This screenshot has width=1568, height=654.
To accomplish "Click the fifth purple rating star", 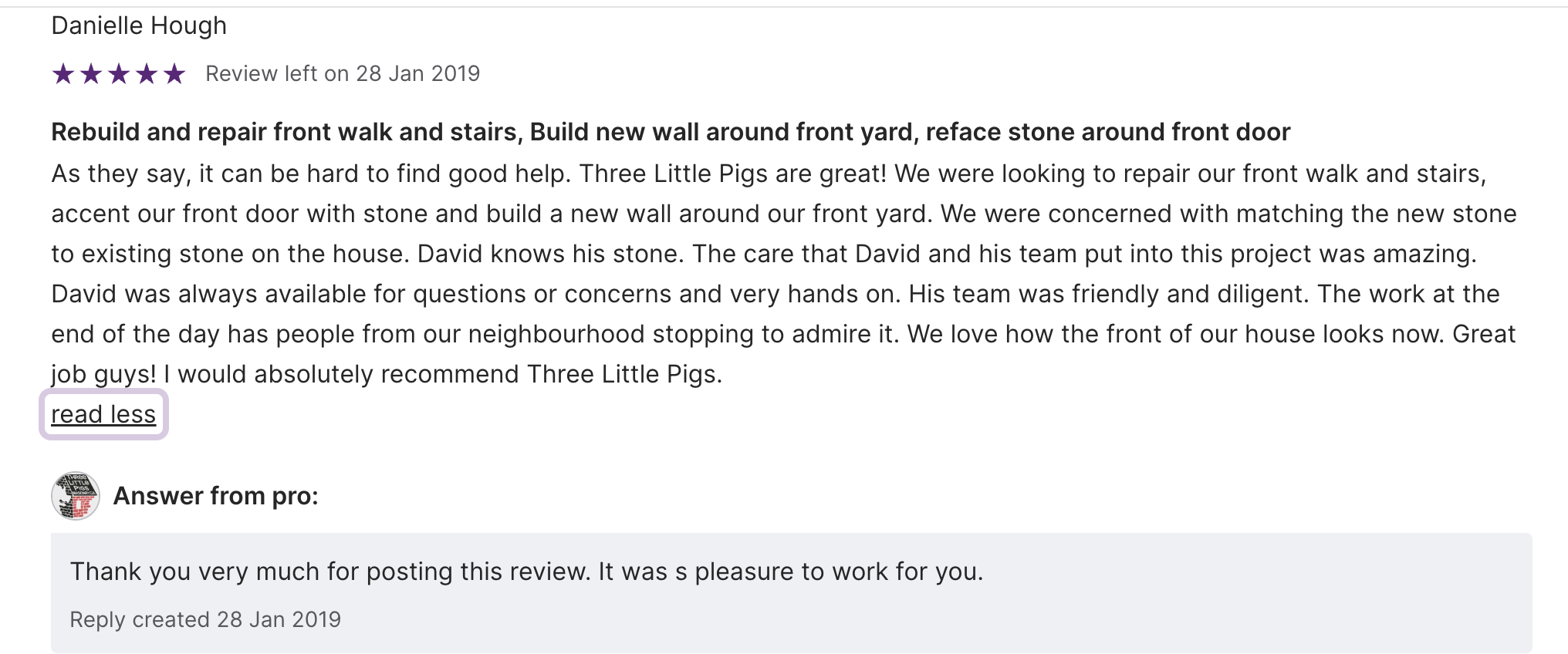I will point(174,74).
